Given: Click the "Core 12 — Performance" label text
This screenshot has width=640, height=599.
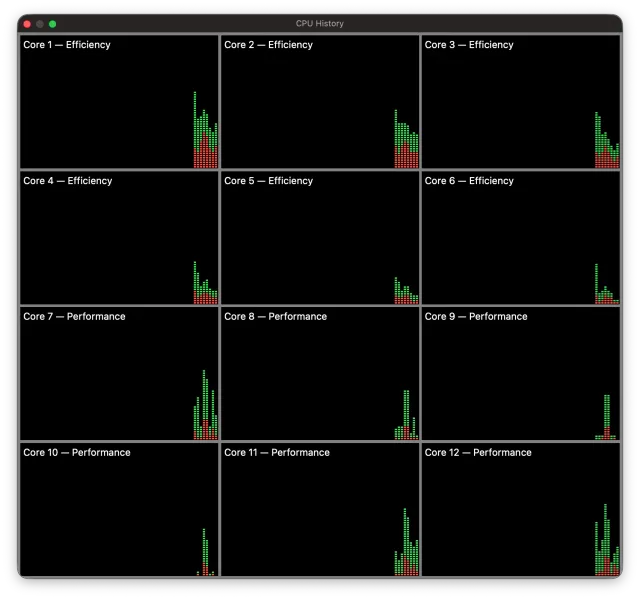Looking at the screenshot, I should [x=478, y=453].
